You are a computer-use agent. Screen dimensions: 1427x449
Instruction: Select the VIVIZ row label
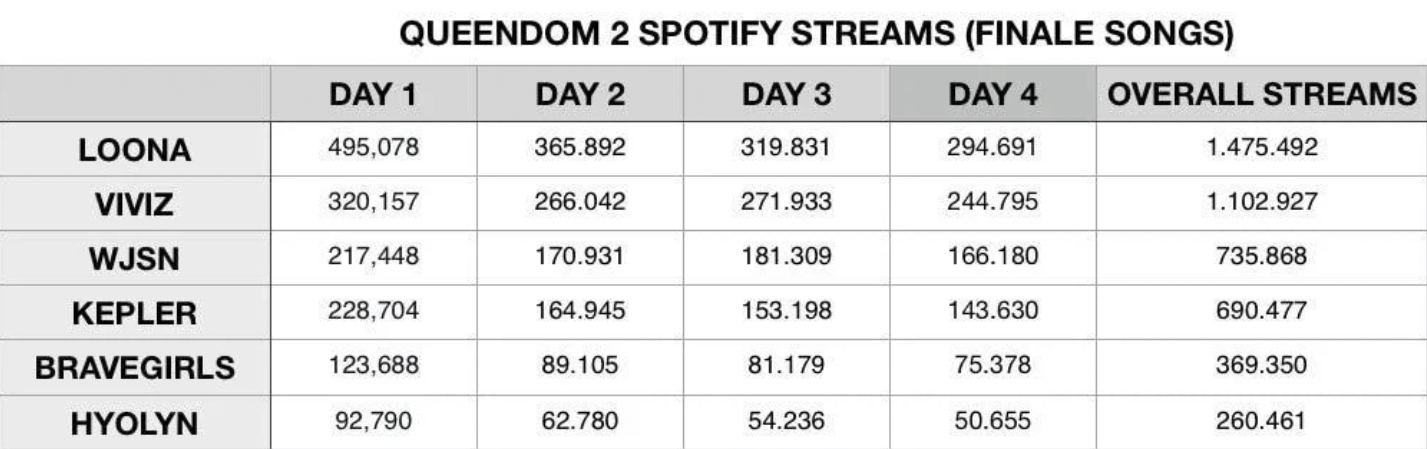[x=135, y=204]
